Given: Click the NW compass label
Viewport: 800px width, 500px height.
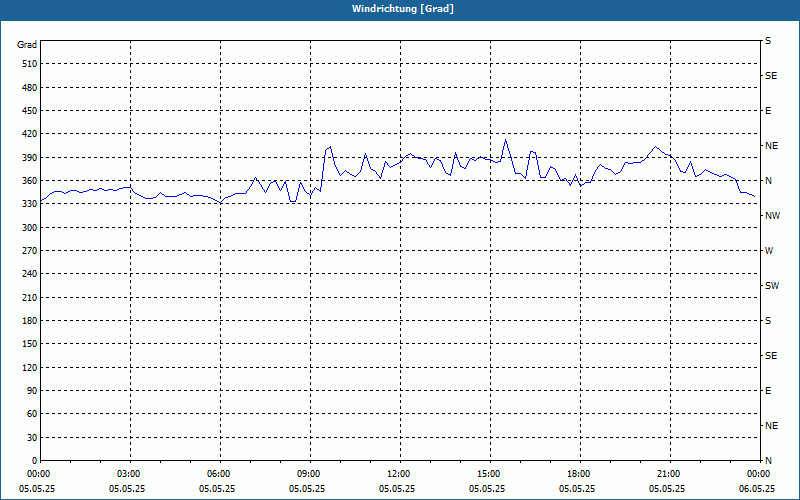Looking at the screenshot, I should point(772,216).
